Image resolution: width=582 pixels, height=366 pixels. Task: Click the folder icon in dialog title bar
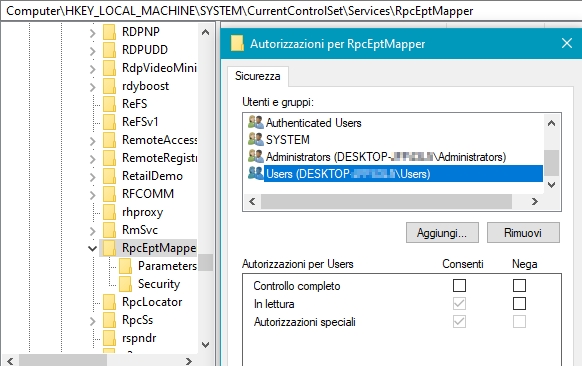[x=237, y=43]
